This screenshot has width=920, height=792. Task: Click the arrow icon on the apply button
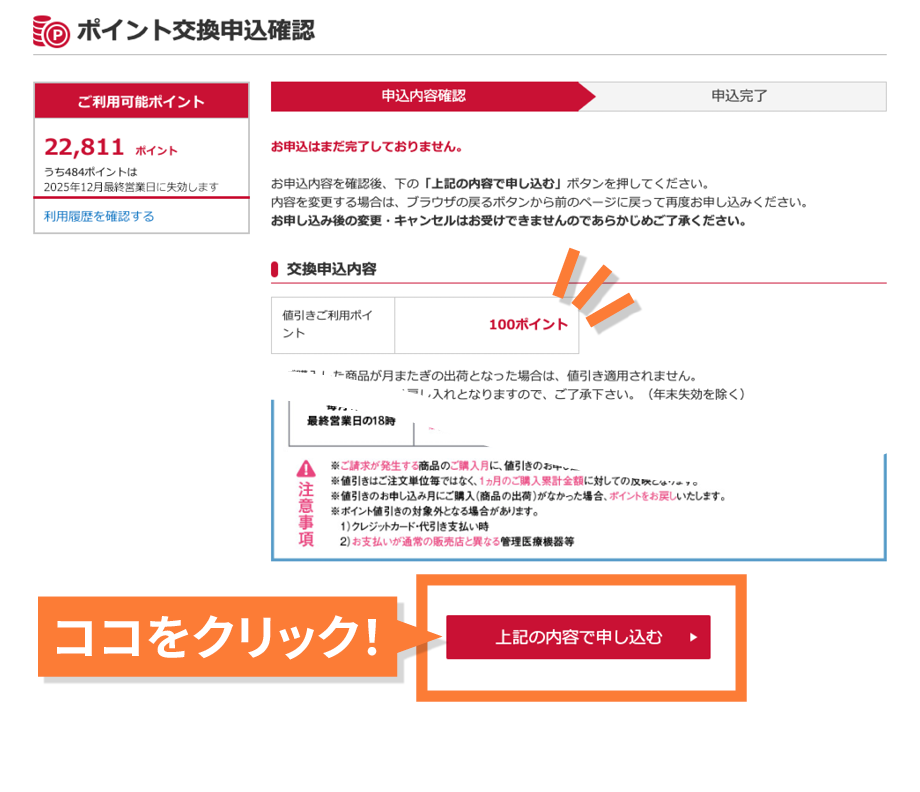694,637
